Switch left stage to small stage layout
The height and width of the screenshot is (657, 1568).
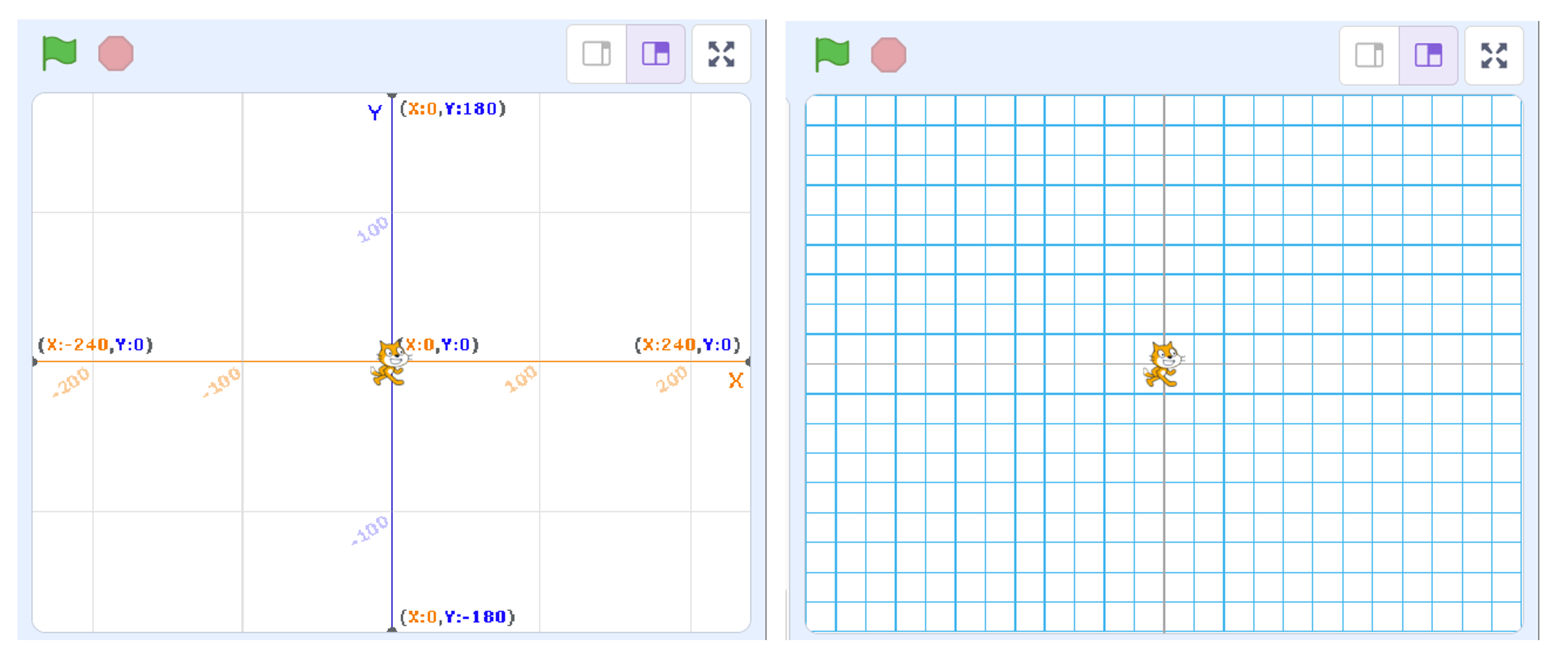pos(596,54)
